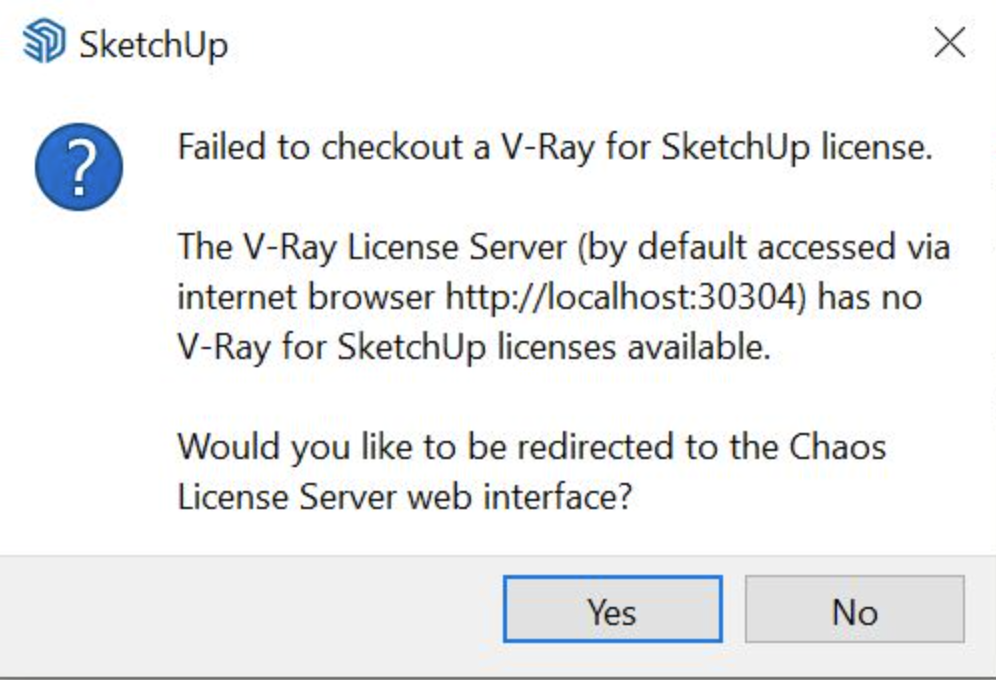Screen dimensions: 996x680
Task: Confirm redirect by choosing Yes
Action: click(612, 610)
